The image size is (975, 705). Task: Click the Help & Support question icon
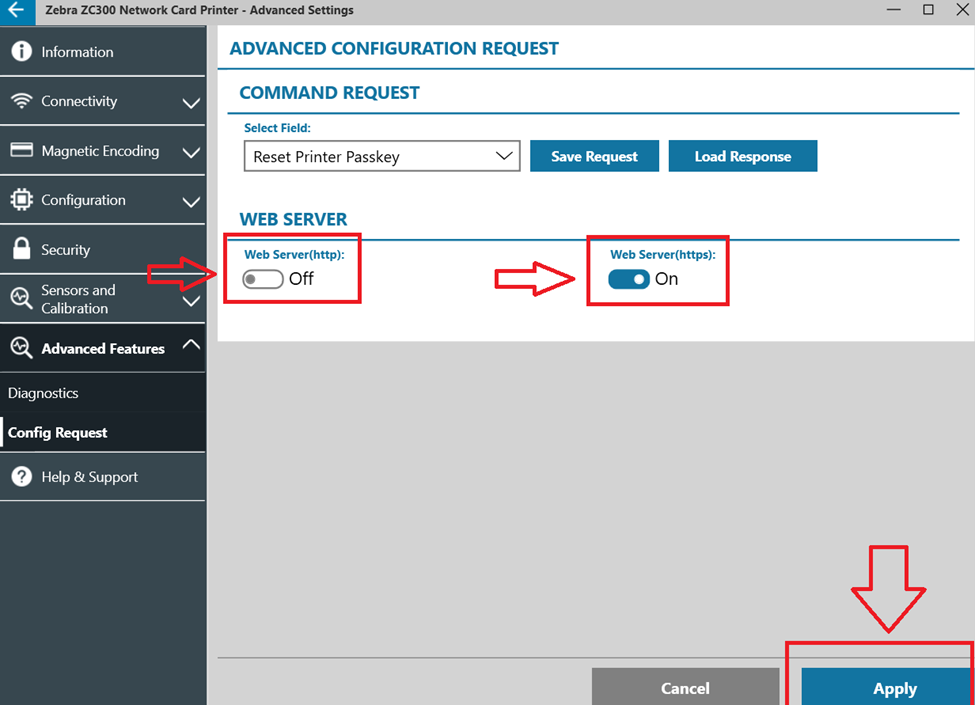tap(21, 477)
